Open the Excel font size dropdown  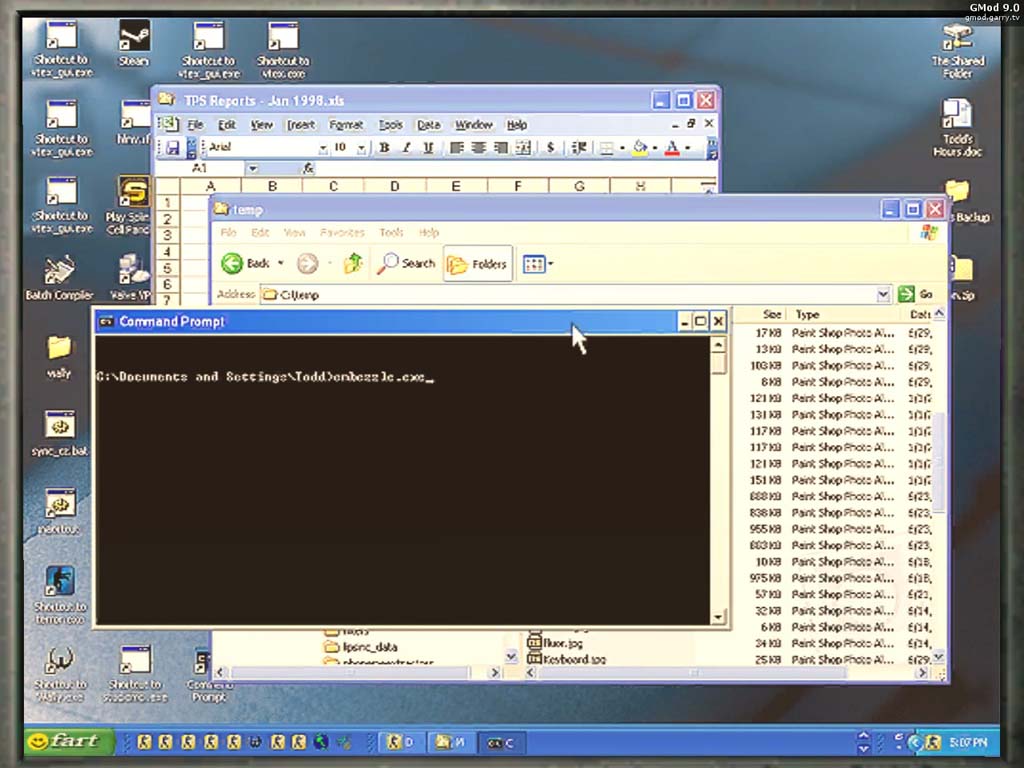[x=361, y=149]
